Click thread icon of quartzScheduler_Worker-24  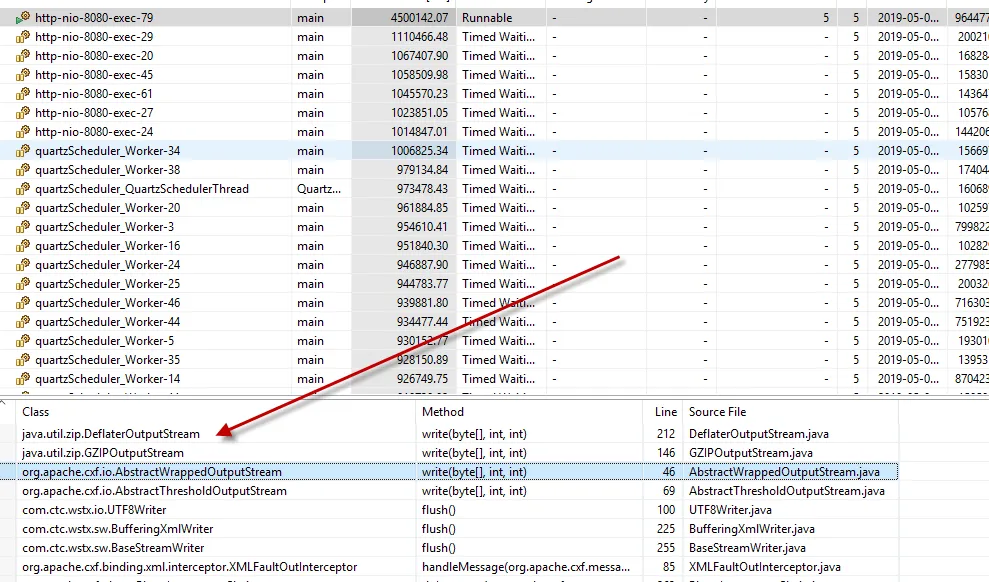23,264
